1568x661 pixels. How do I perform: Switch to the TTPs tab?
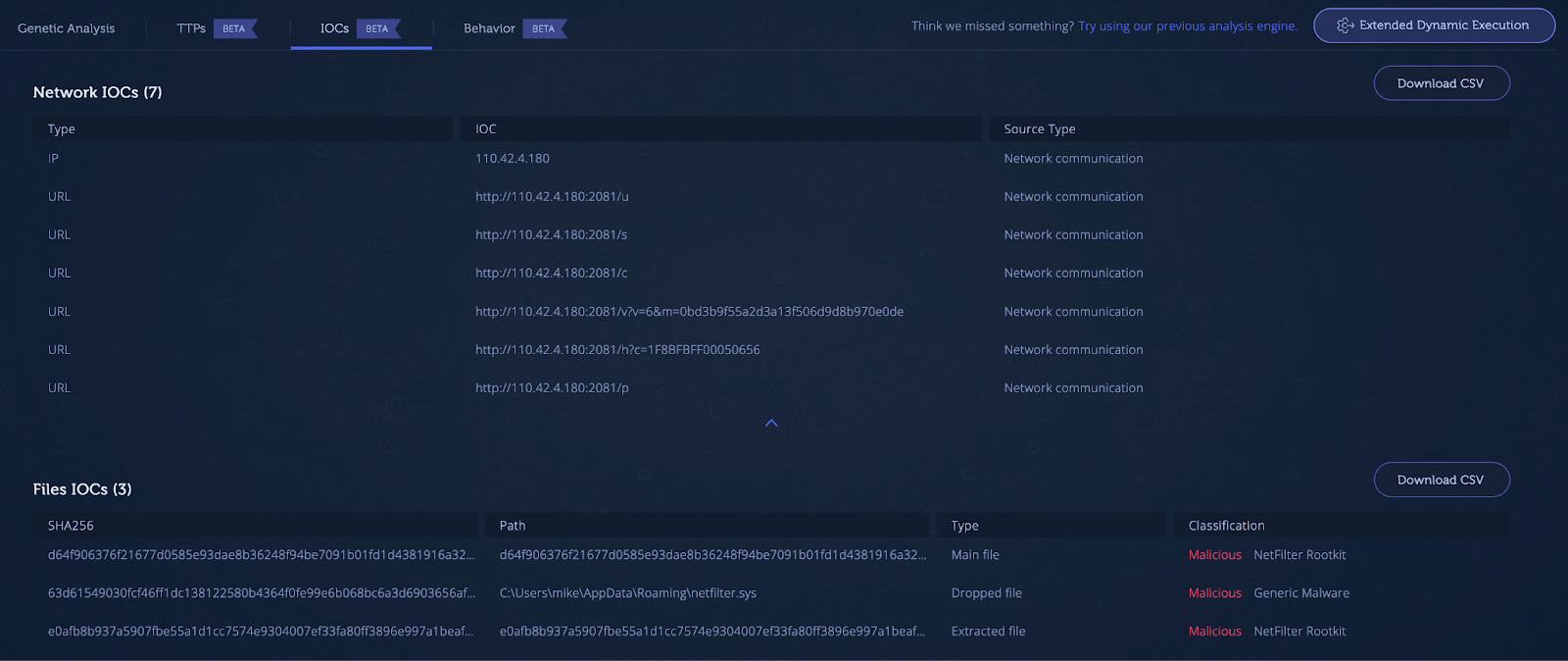[191, 28]
